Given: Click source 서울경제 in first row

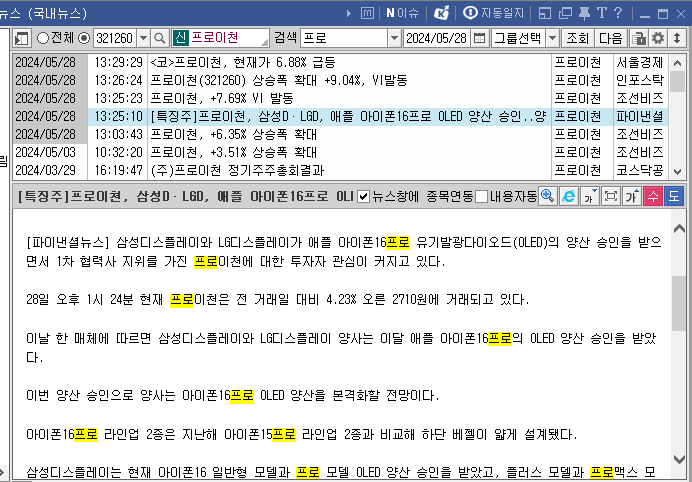Looking at the screenshot, I should 639,63.
